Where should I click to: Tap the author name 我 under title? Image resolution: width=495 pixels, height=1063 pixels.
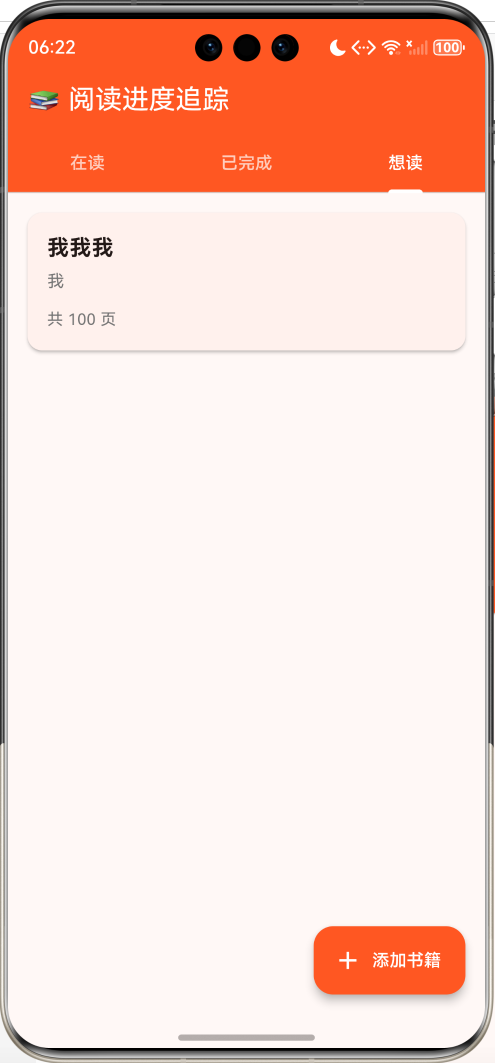point(56,281)
